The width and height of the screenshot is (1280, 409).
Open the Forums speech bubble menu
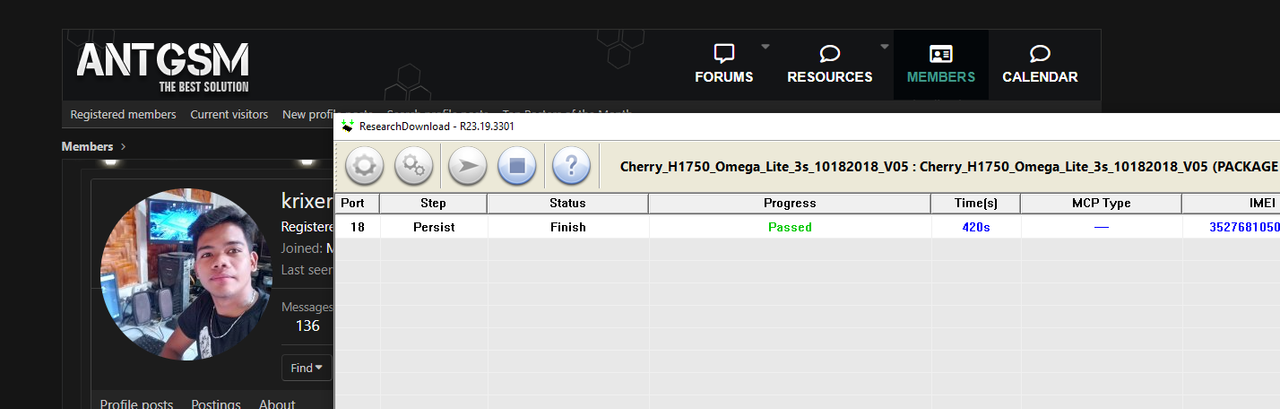tap(724, 64)
